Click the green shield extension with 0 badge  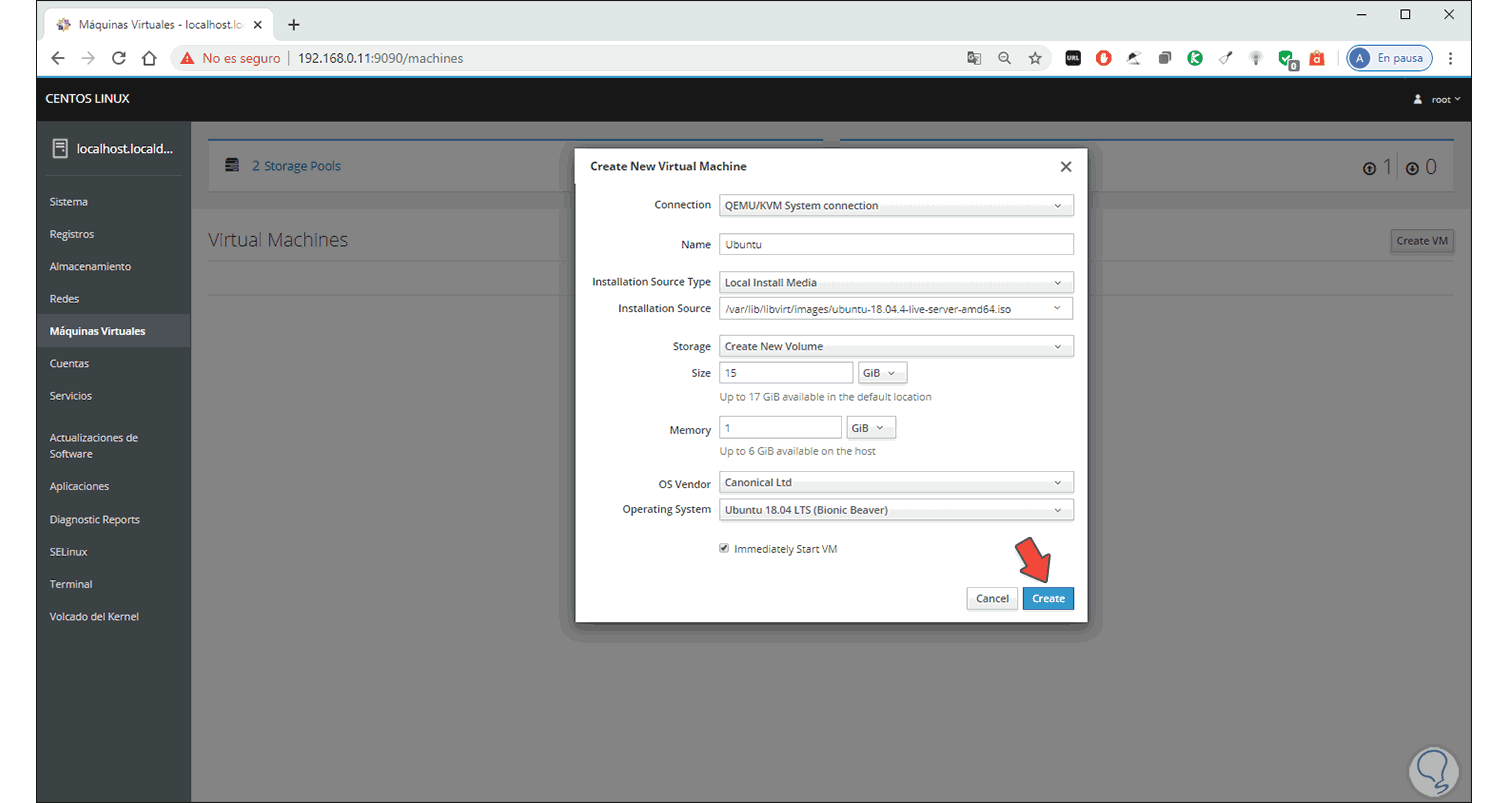(x=1287, y=59)
